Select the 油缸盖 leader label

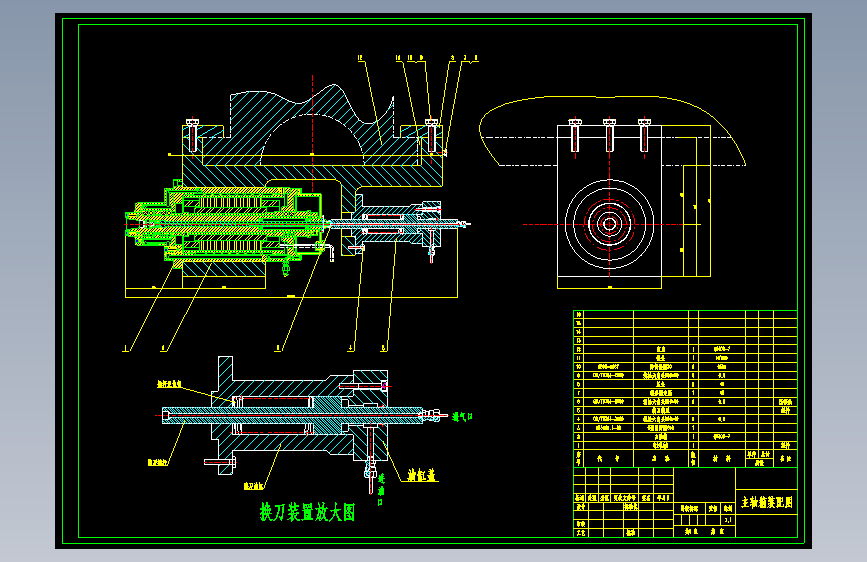pyautogui.click(x=421, y=475)
